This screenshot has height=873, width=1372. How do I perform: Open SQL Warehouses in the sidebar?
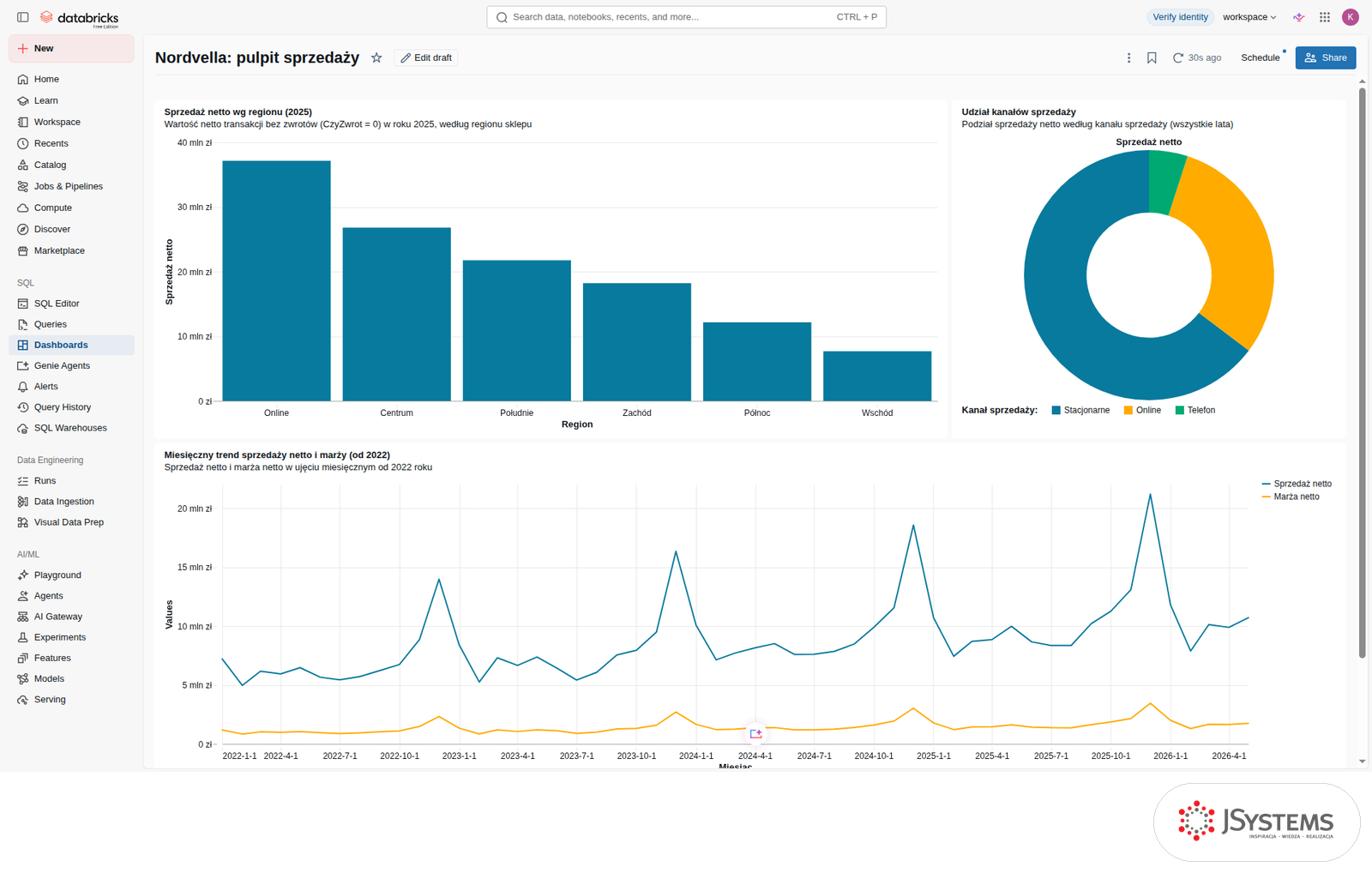point(71,428)
